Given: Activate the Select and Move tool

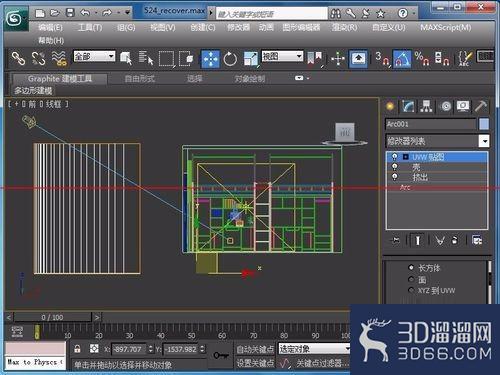Looking at the screenshot, I should pyautogui.click(x=210, y=59).
